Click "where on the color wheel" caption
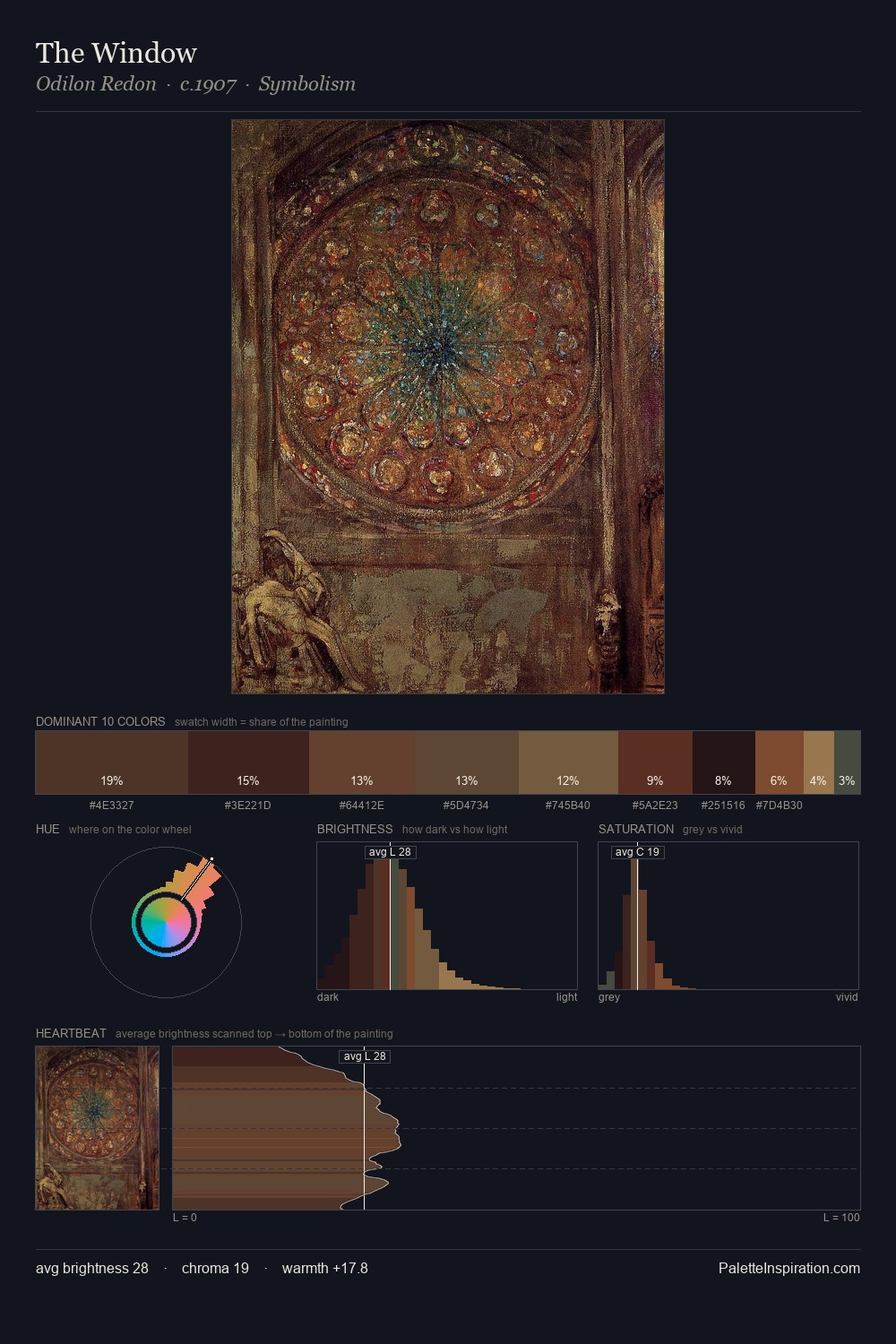Viewport: 896px width, 1344px height. (x=130, y=830)
